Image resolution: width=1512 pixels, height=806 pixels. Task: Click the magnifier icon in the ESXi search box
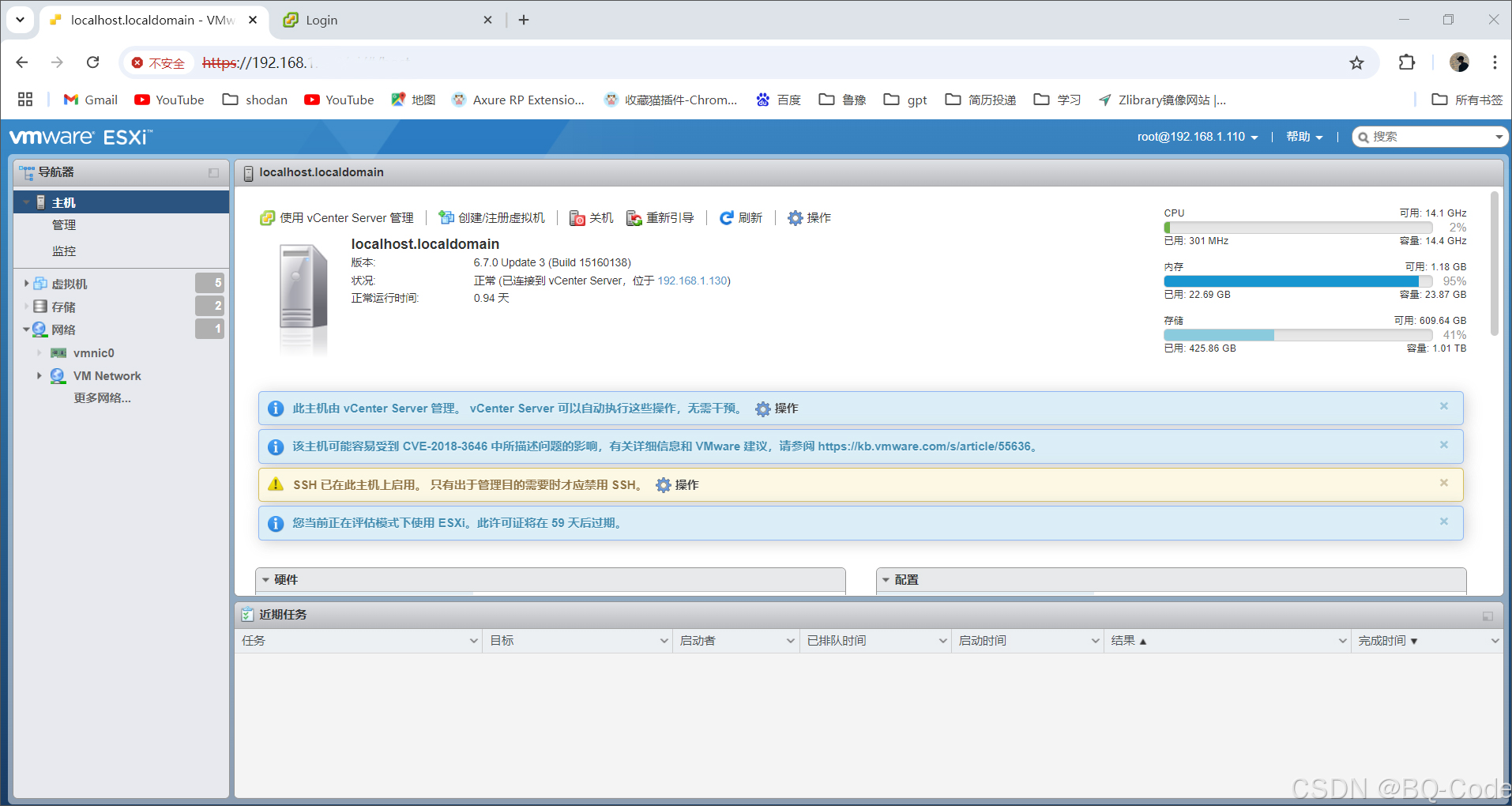click(x=1364, y=136)
